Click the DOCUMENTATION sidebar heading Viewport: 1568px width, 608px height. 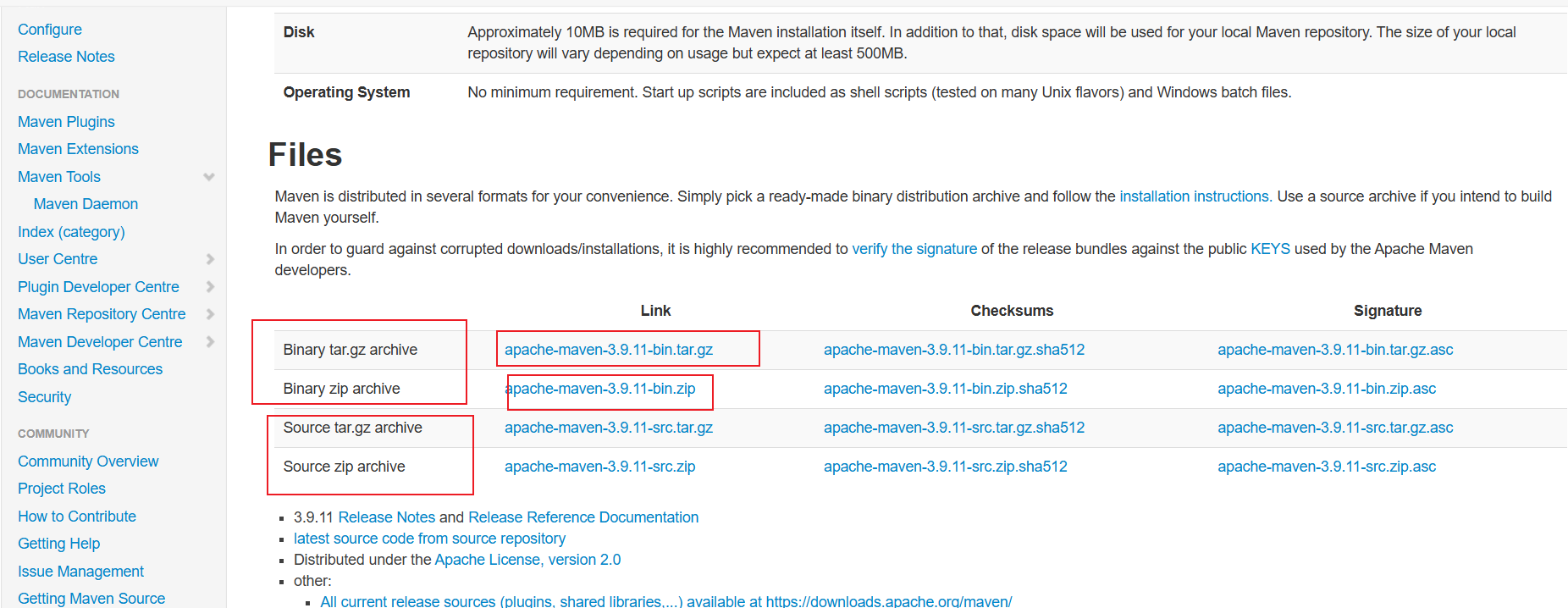69,94
